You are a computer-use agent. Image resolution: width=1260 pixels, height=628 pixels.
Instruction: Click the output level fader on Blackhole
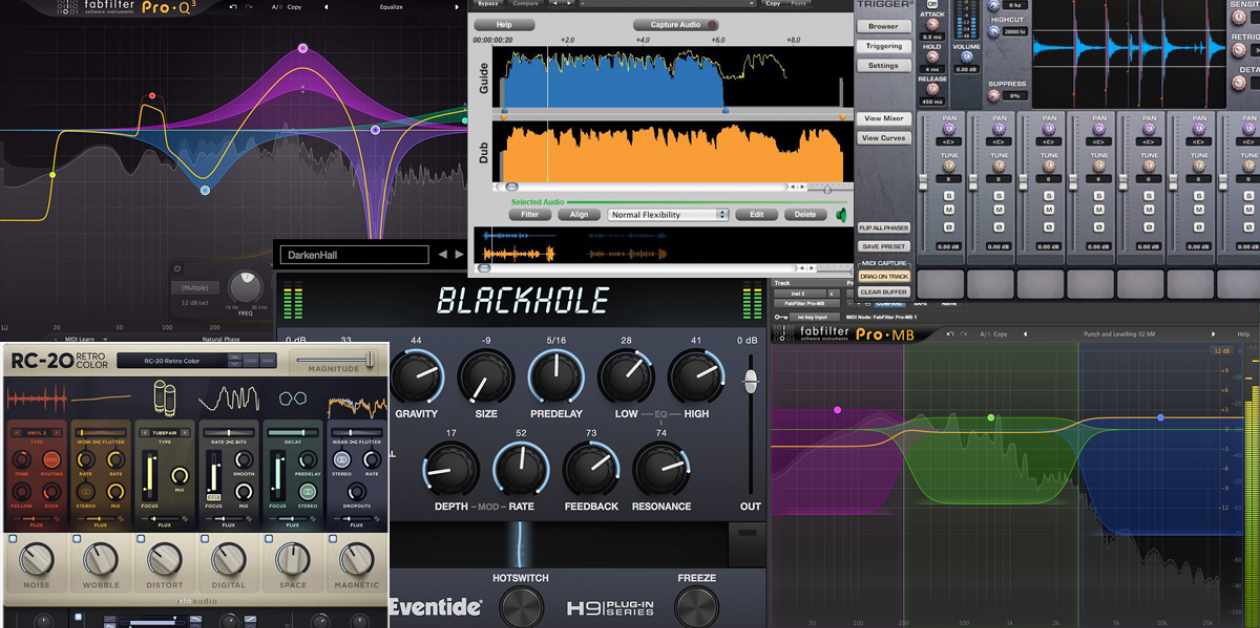coord(750,383)
